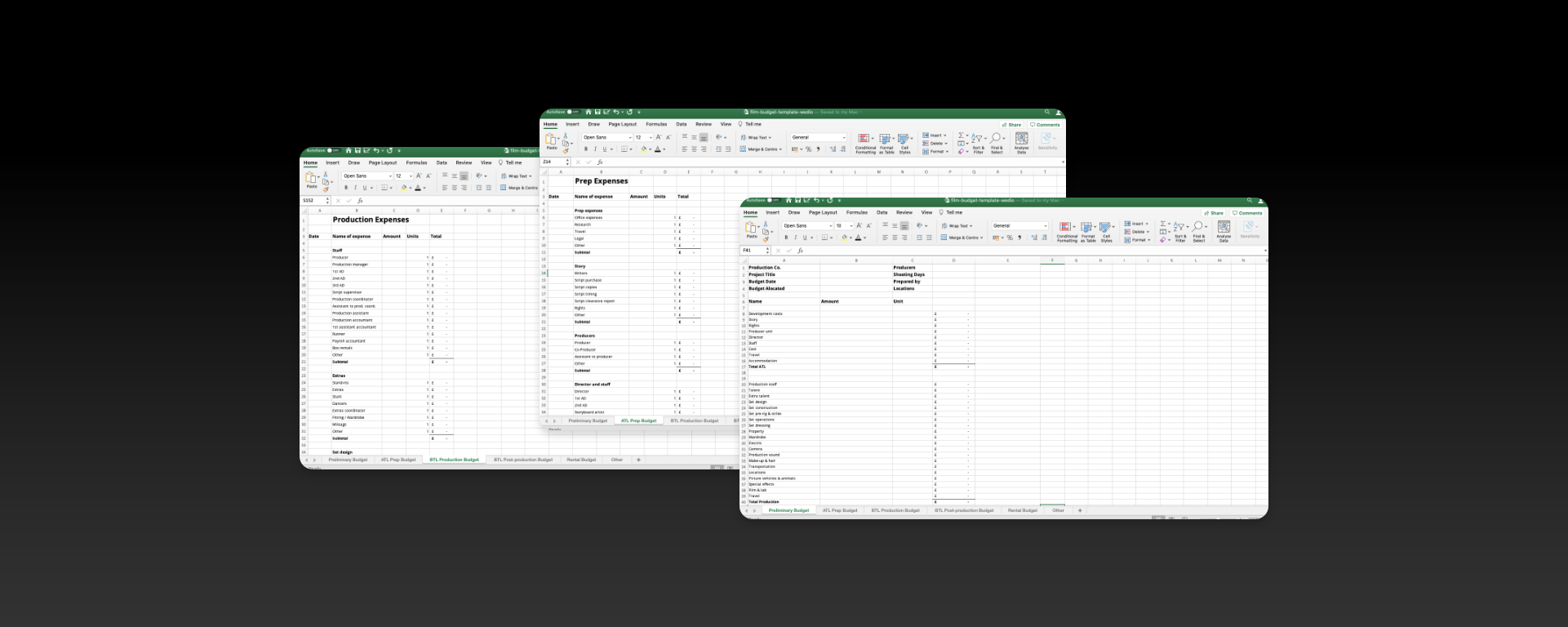Screen dimensions: 1568x627
Task: Click the Comments button in the front window
Action: (x=1247, y=213)
